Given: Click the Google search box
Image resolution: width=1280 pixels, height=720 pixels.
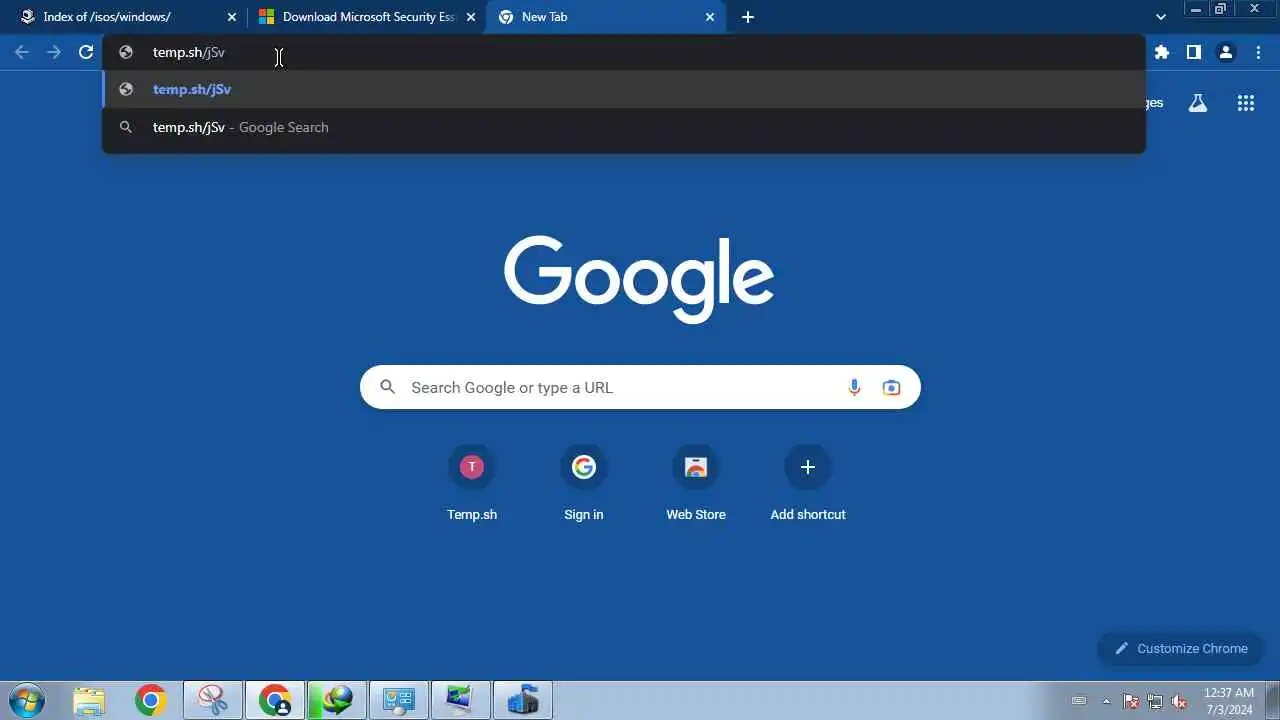Looking at the screenshot, I should tap(640, 387).
